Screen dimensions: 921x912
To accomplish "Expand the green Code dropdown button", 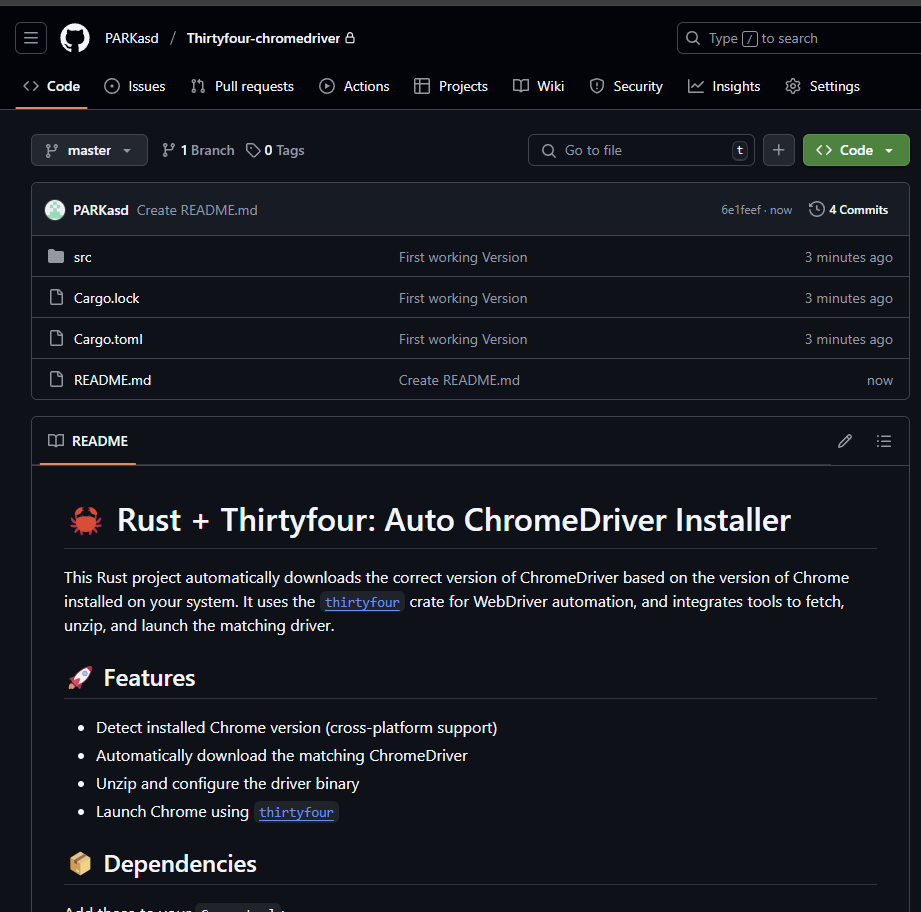I will click(856, 150).
